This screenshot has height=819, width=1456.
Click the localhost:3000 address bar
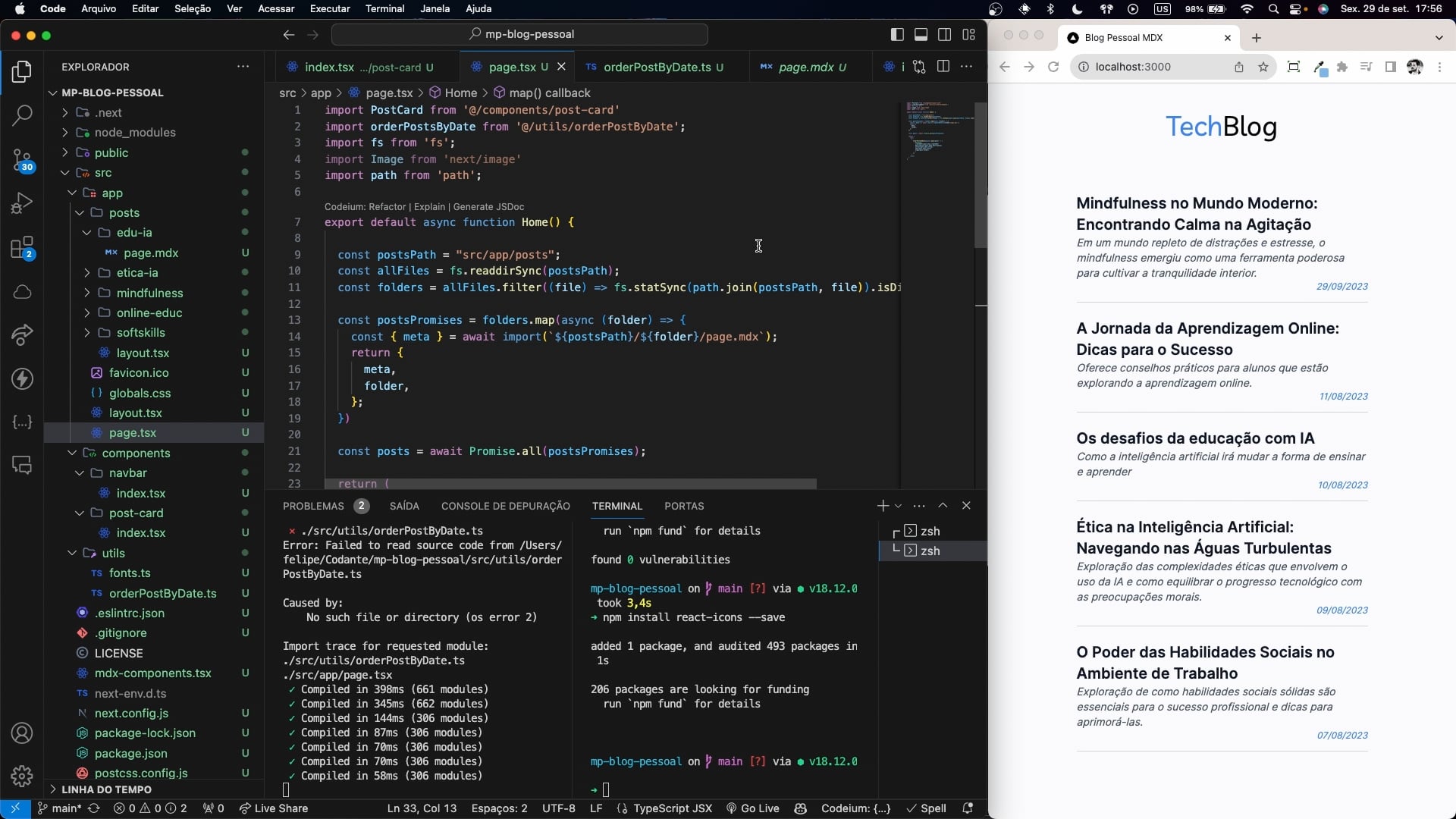1133,67
